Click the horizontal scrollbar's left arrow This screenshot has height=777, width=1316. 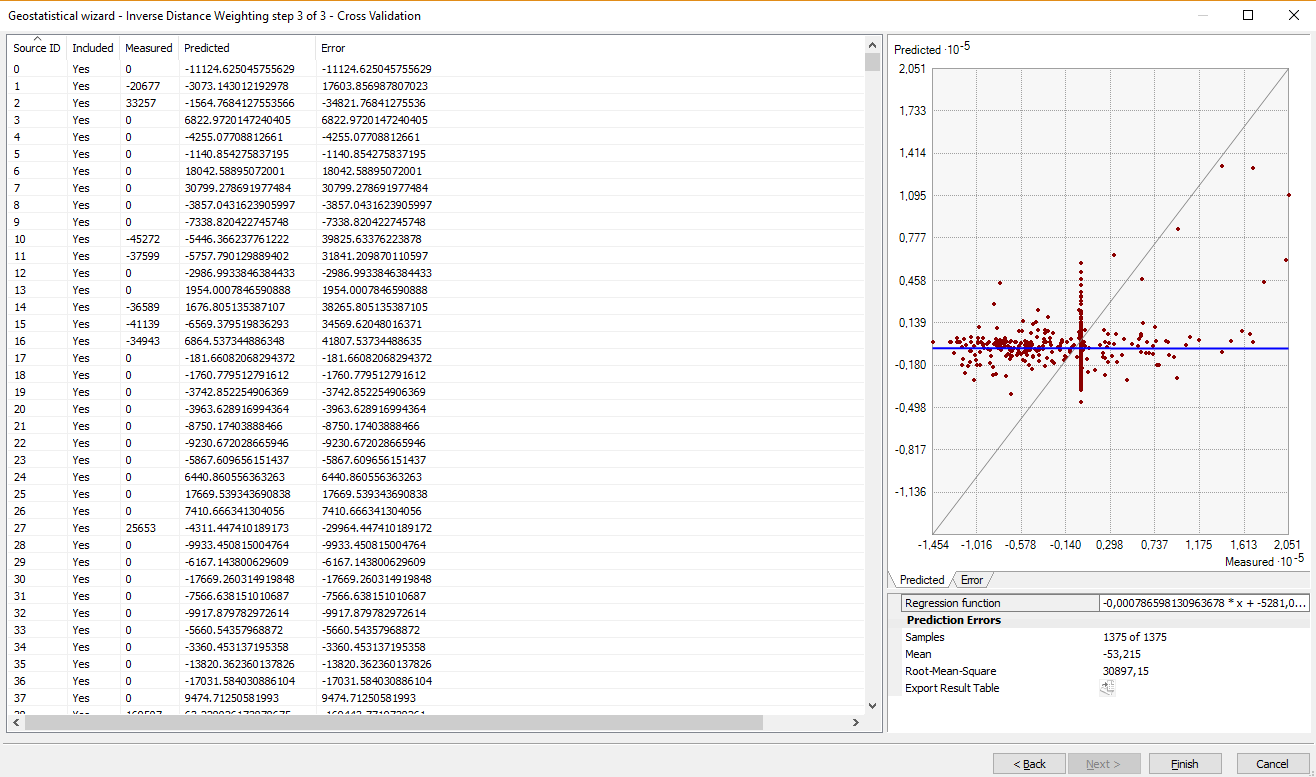pyautogui.click(x=16, y=722)
